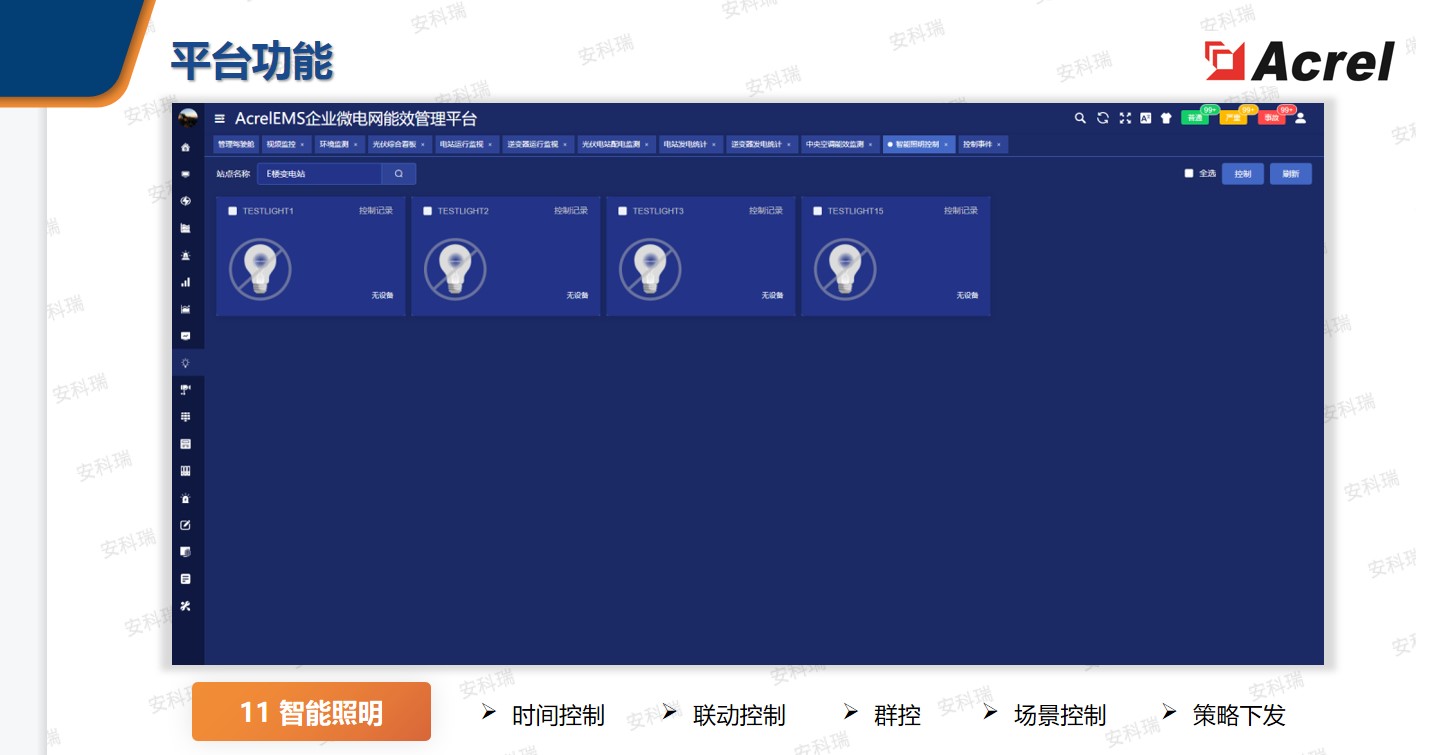Select the lightbulb smart lighting sidebar icon
1438x755 pixels.
click(185, 363)
